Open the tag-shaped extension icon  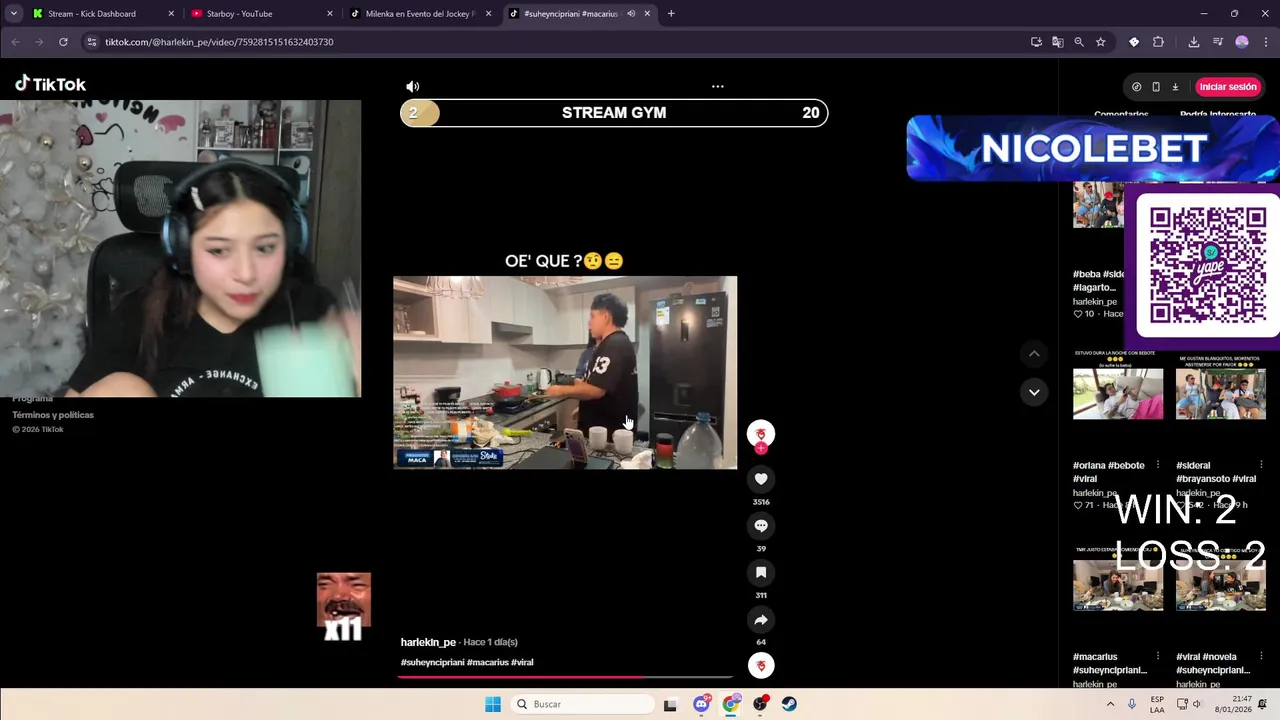click(1134, 42)
